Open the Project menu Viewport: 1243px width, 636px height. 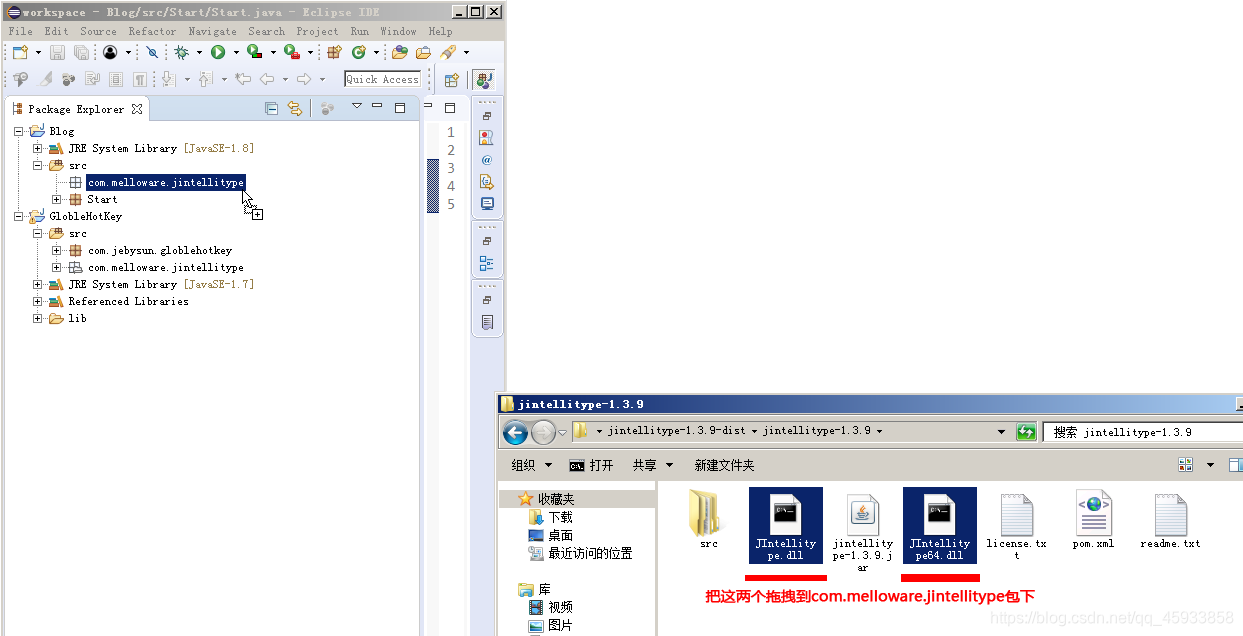click(317, 31)
